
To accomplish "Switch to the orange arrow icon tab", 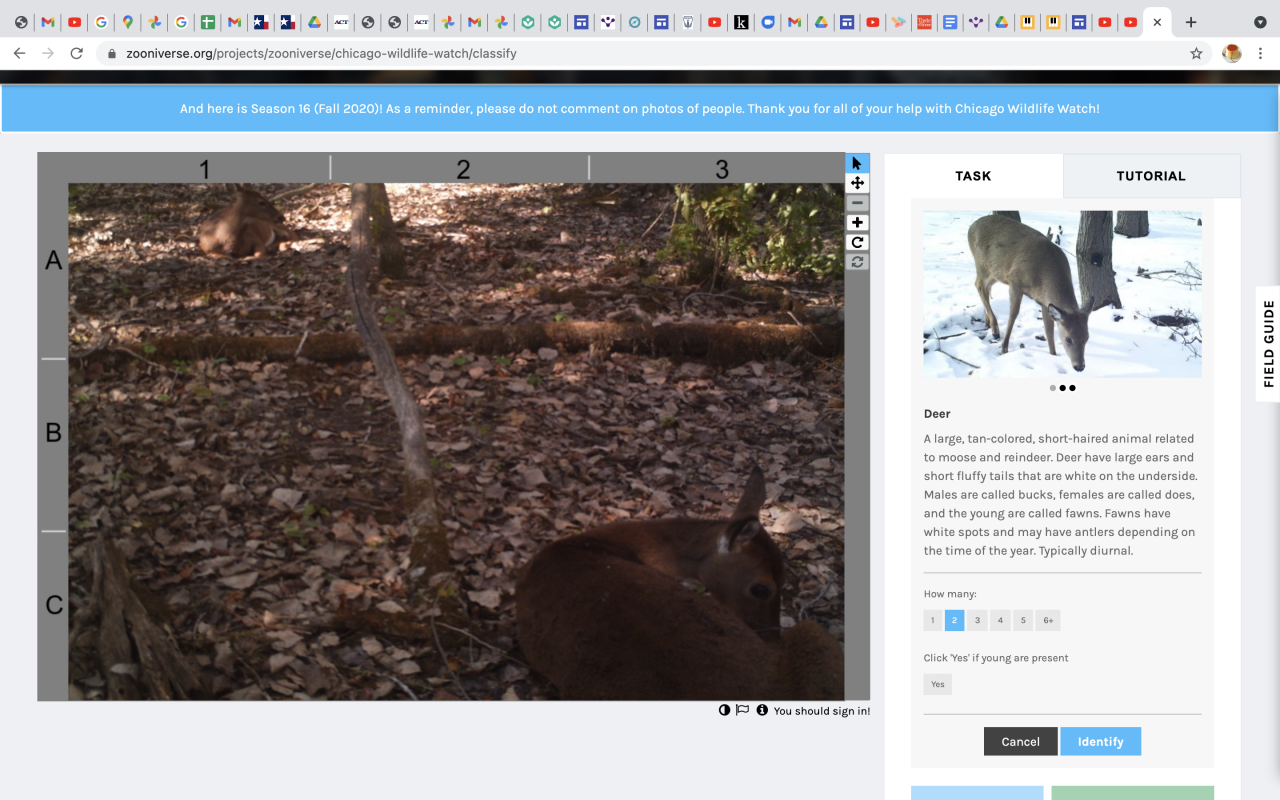I will pos(898,22).
